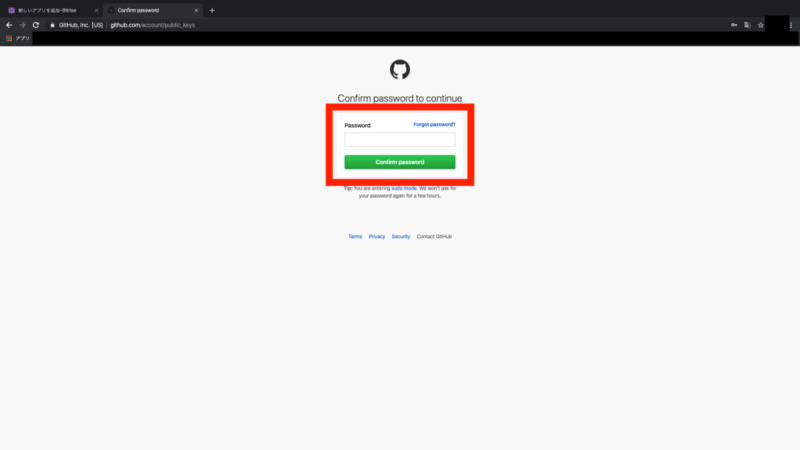Open new tab with plus button

pyautogui.click(x=212, y=10)
